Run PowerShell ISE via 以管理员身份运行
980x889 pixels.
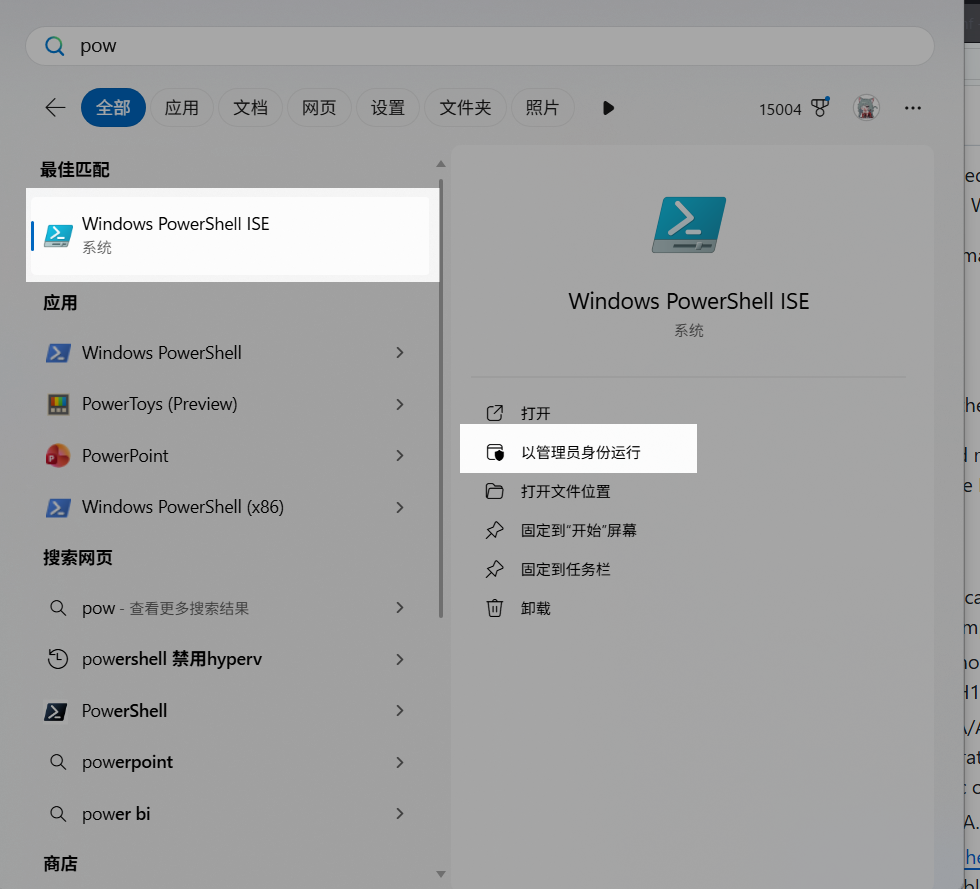pyautogui.click(x=580, y=453)
